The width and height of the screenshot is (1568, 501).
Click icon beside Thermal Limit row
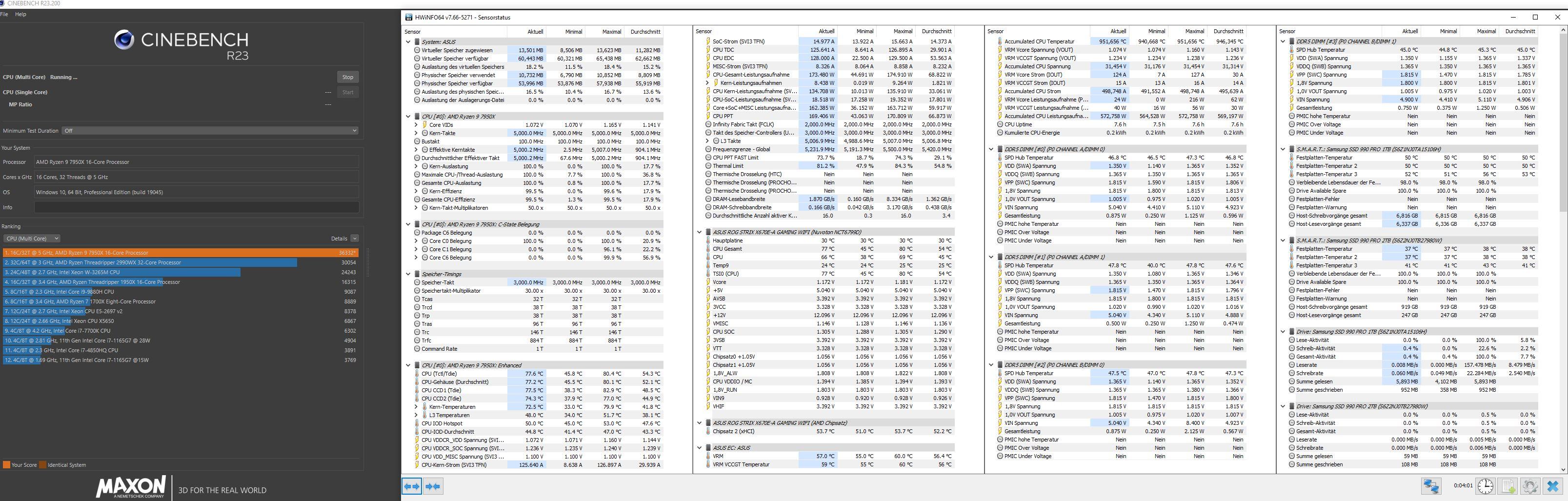point(708,165)
